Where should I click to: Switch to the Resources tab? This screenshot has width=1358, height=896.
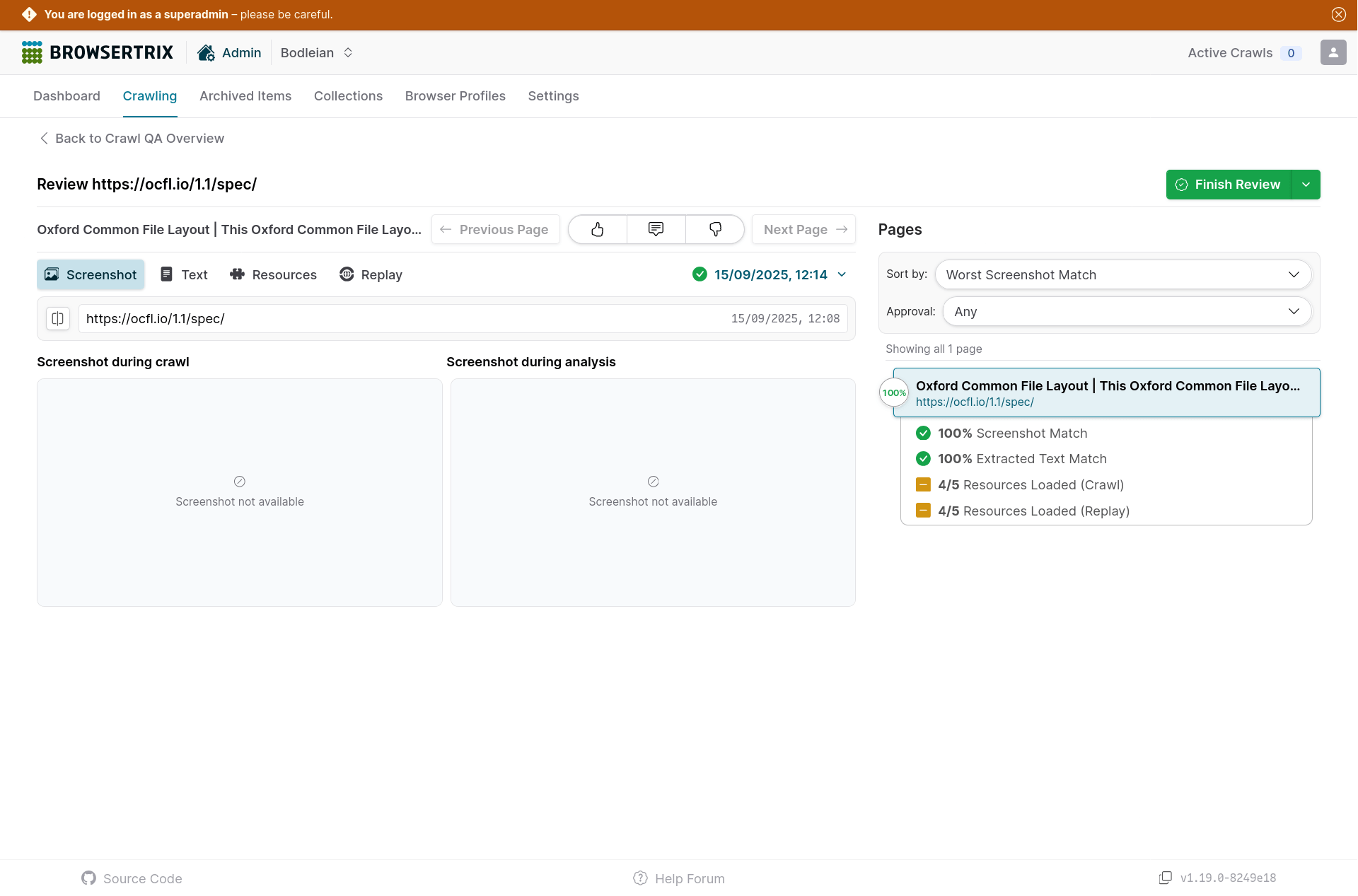273,274
